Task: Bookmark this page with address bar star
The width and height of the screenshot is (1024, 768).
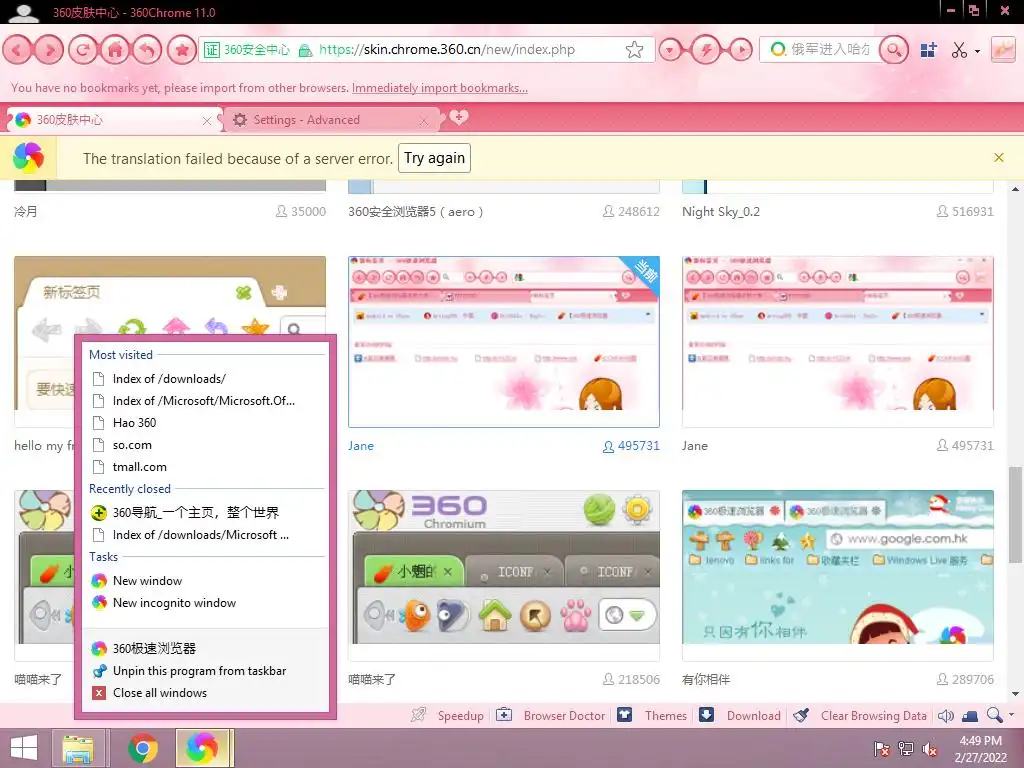Action: [634, 50]
